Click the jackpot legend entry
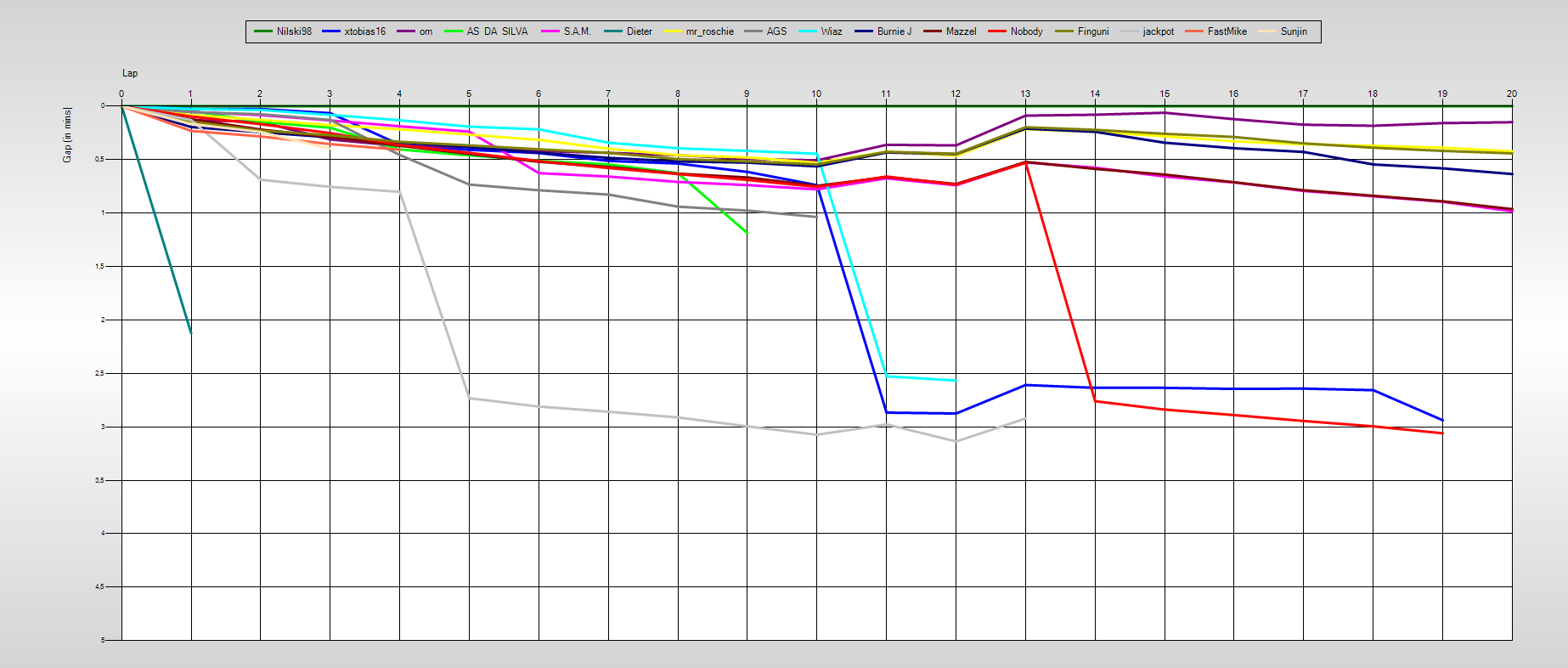Image resolution: width=1568 pixels, height=668 pixels. (1158, 31)
